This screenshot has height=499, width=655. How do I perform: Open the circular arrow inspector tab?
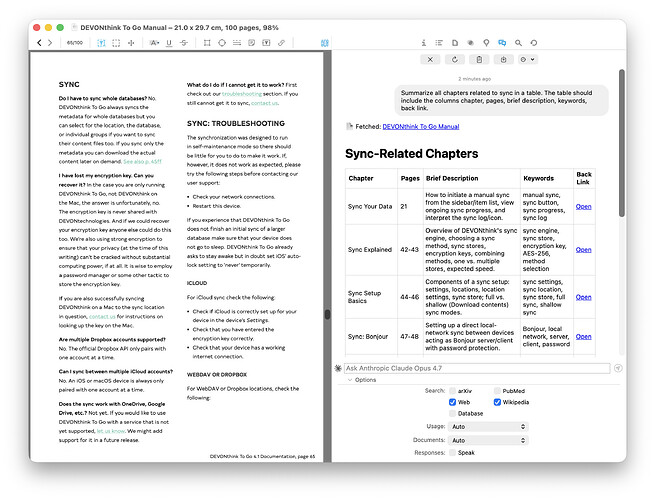[x=534, y=43]
